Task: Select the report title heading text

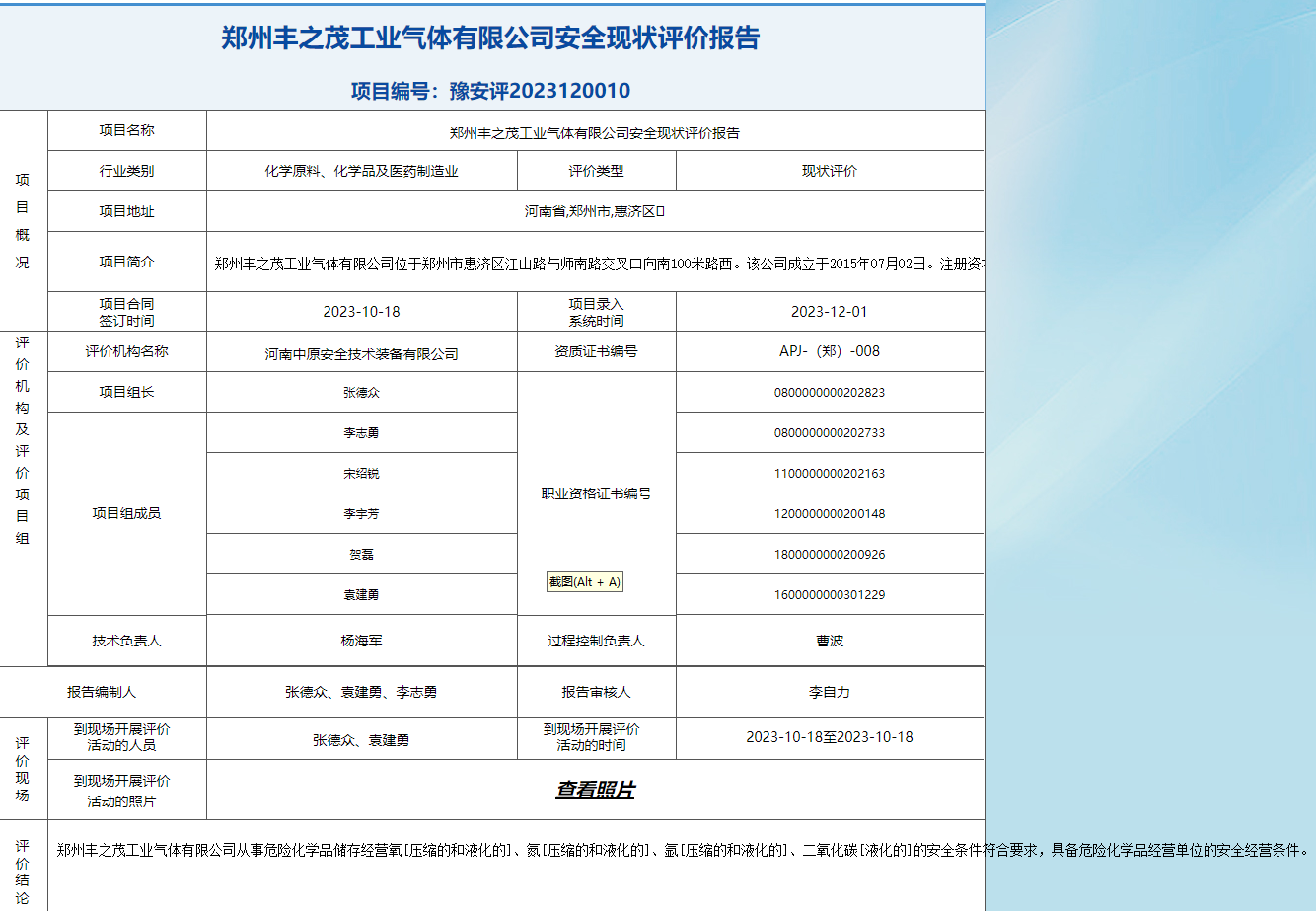Action: point(490,38)
